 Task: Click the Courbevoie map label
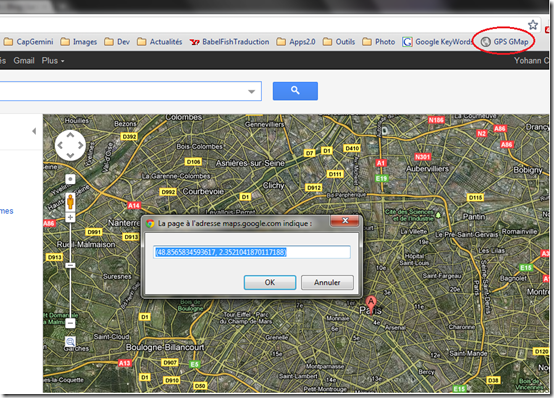pyautogui.click(x=203, y=192)
